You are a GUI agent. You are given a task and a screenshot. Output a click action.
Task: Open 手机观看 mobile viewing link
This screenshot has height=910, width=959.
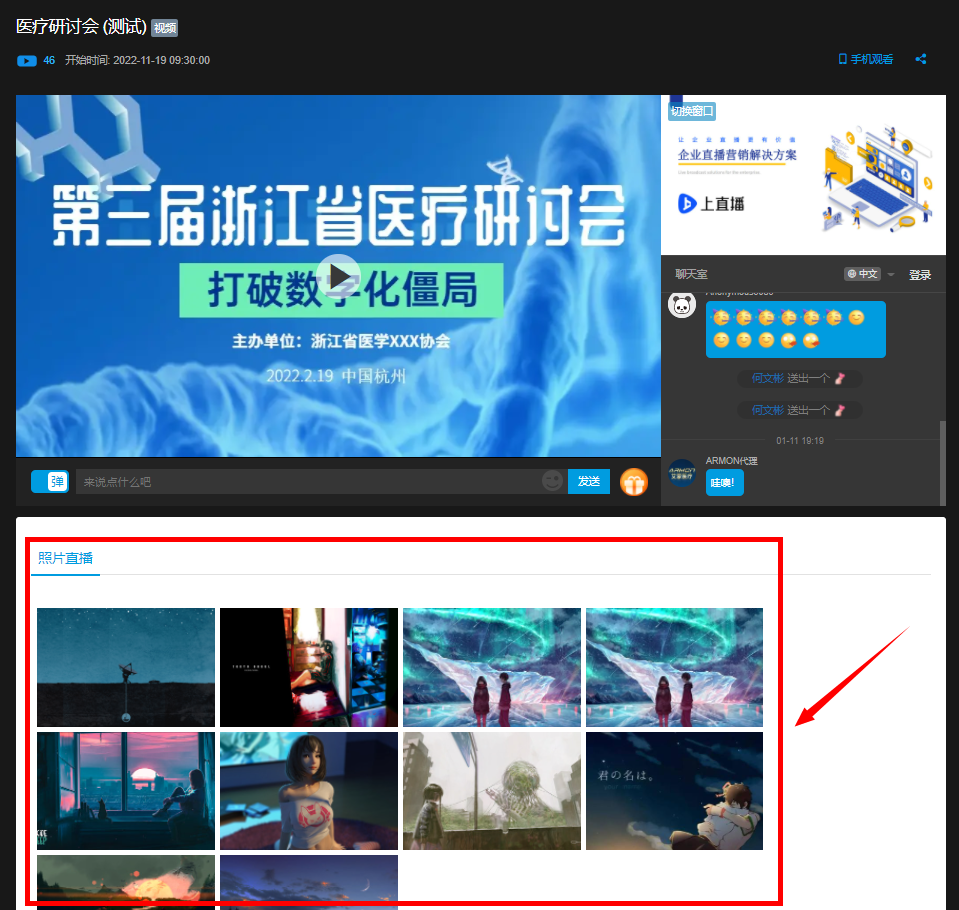click(x=865, y=59)
